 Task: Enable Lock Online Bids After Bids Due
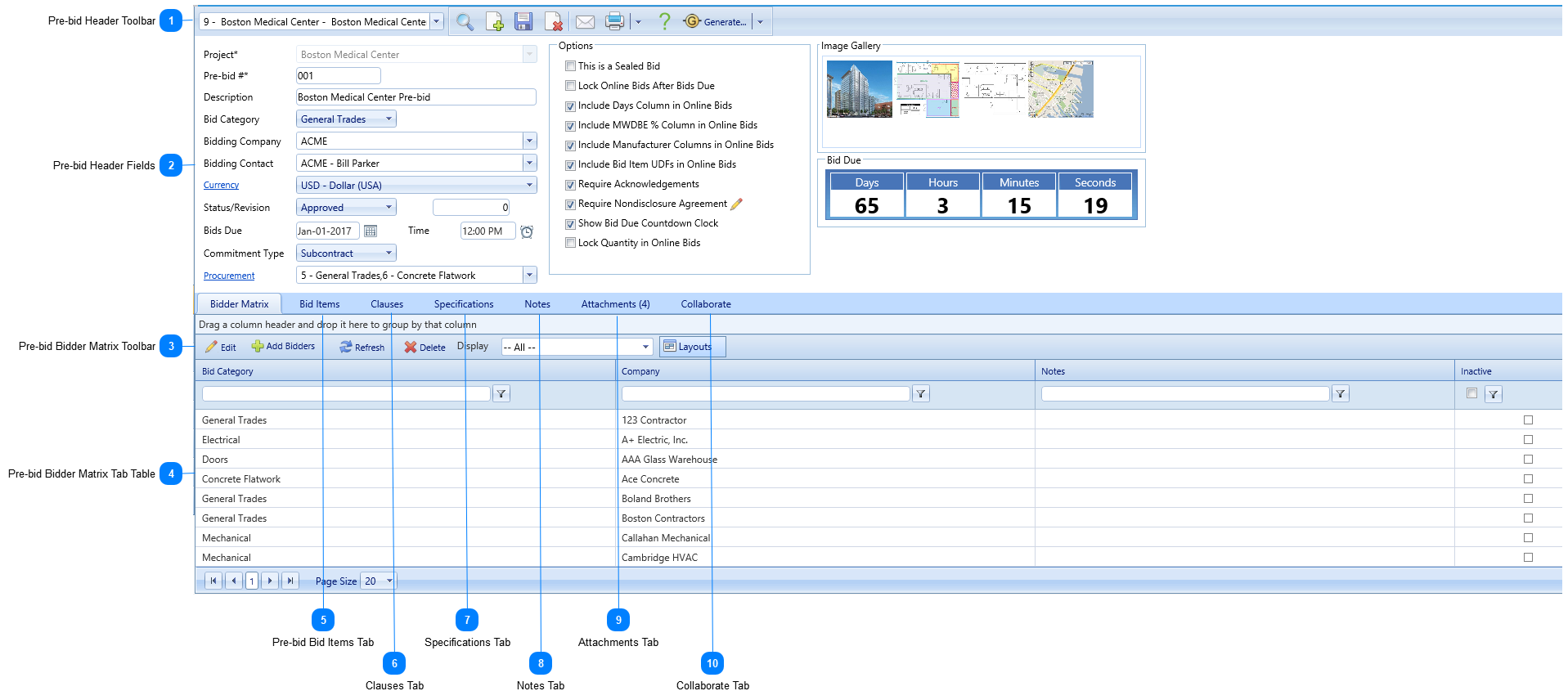click(571, 86)
